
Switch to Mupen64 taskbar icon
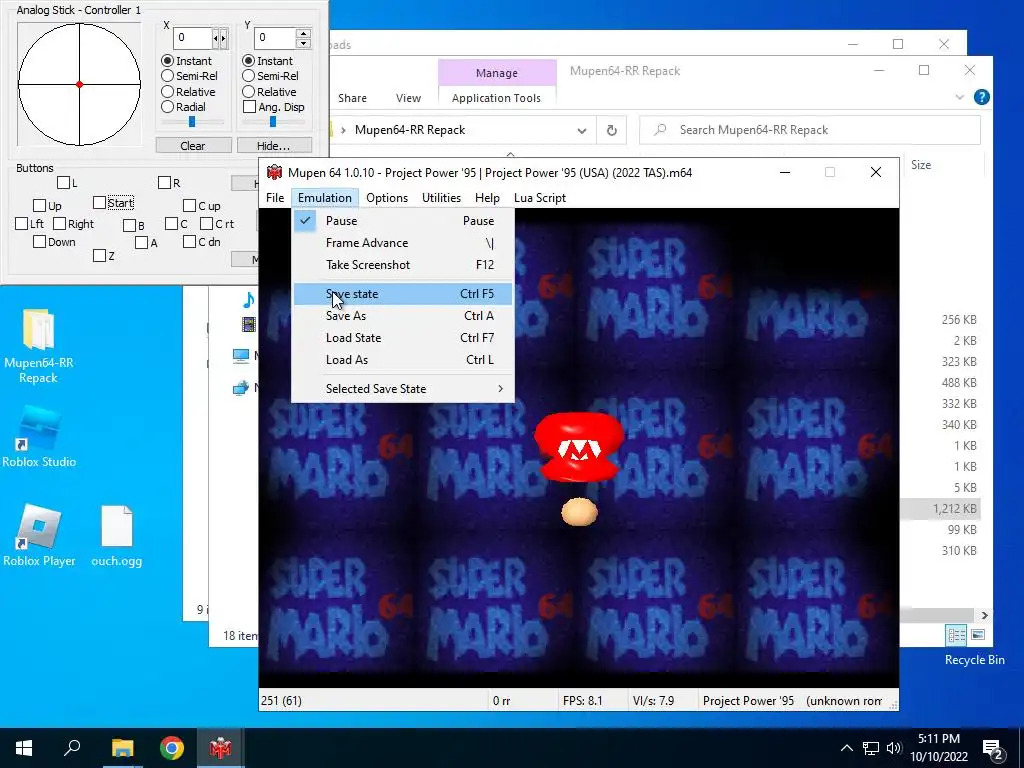(x=220, y=748)
